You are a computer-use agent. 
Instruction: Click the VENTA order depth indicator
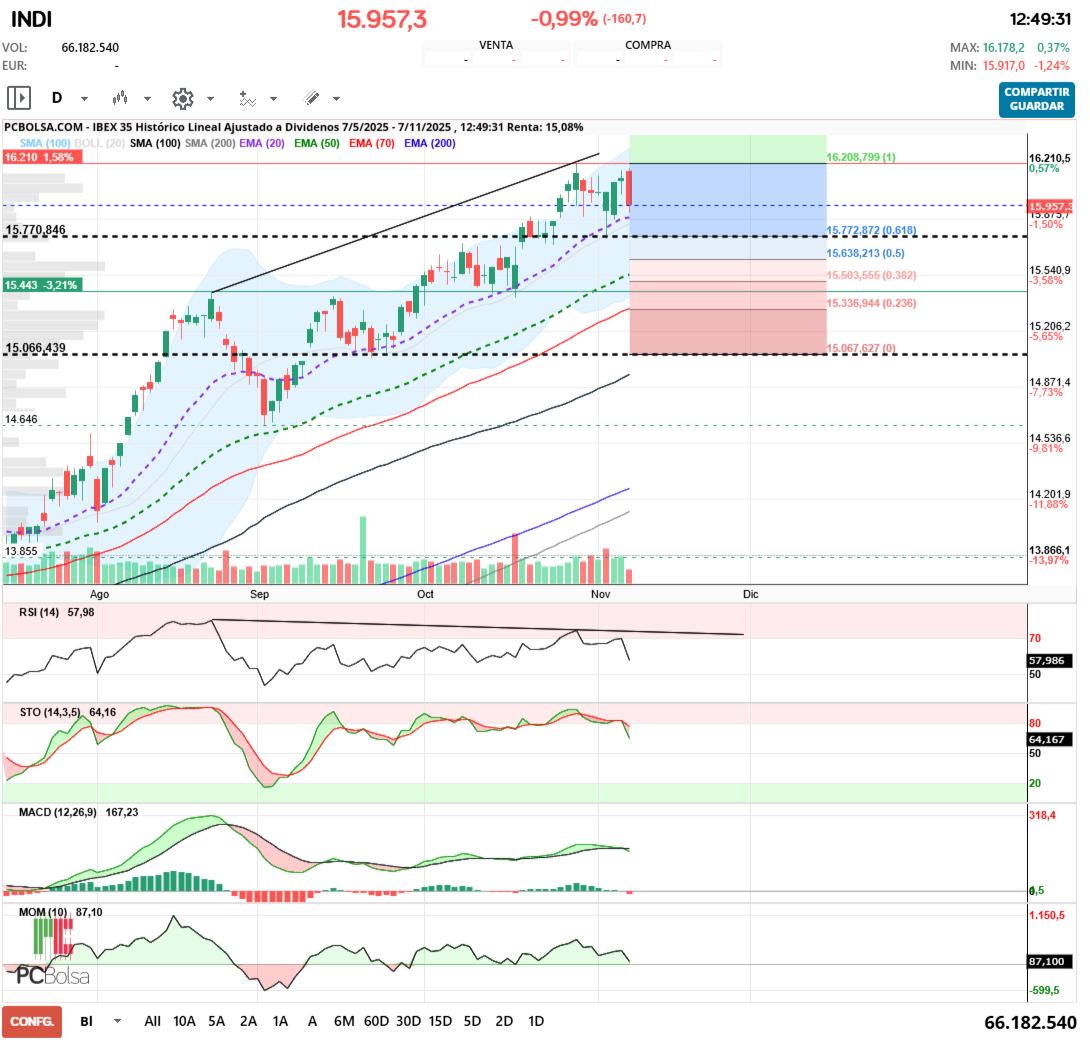pyautogui.click(x=497, y=45)
